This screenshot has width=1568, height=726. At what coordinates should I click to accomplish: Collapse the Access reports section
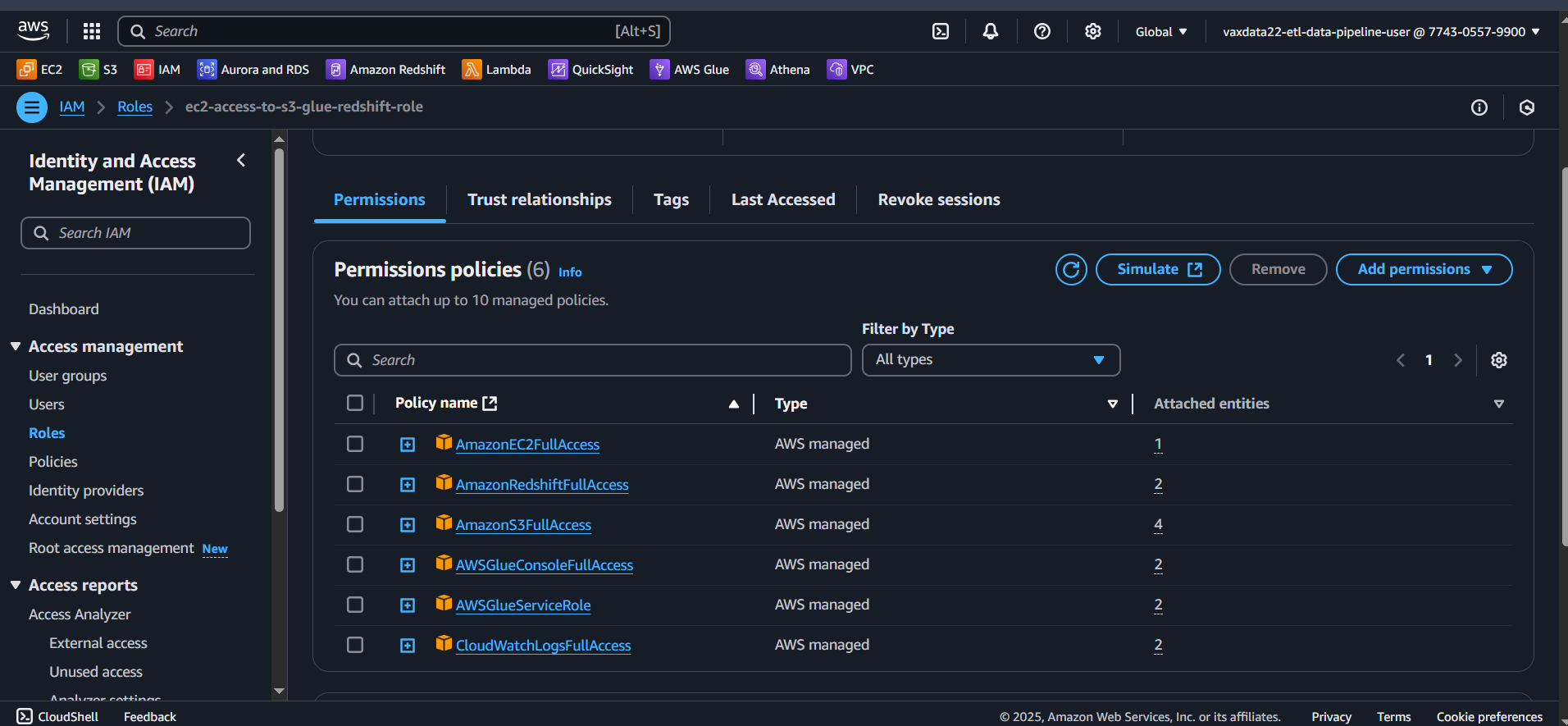click(x=16, y=585)
